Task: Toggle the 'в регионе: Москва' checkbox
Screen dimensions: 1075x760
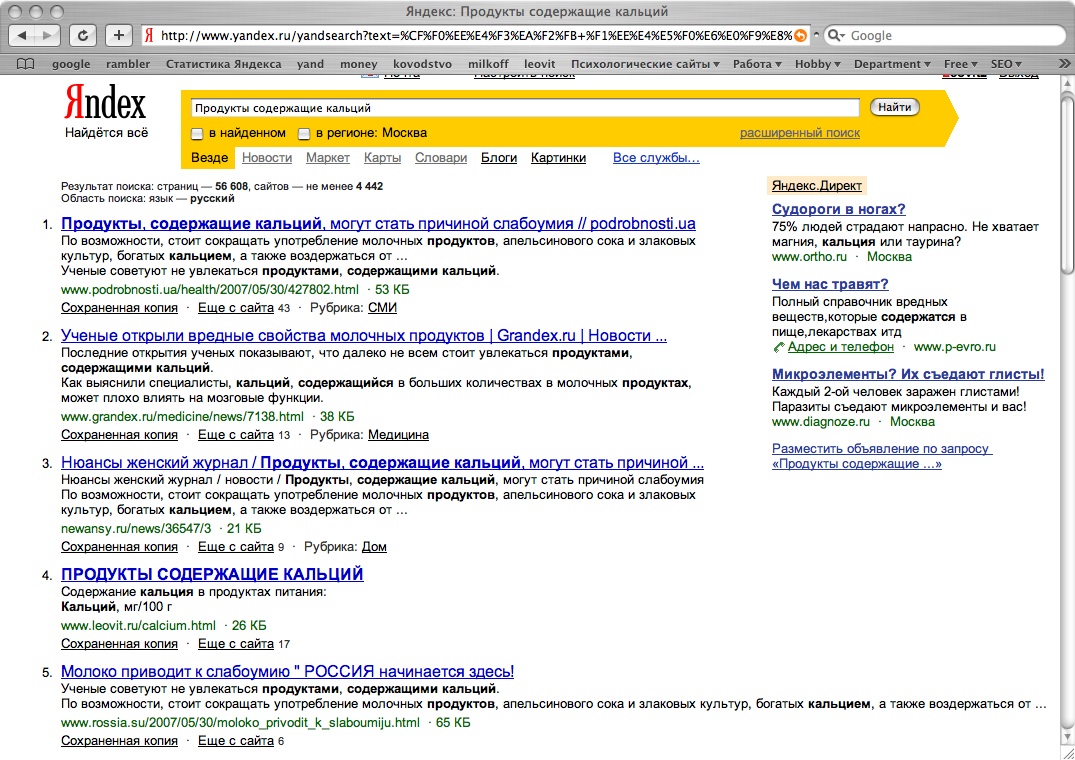Action: [x=304, y=134]
